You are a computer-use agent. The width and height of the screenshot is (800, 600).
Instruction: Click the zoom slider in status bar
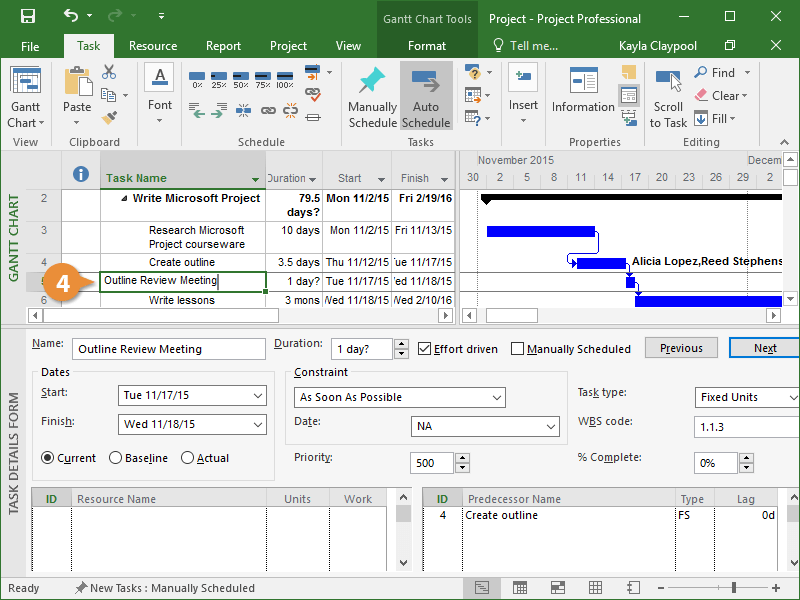(734, 588)
